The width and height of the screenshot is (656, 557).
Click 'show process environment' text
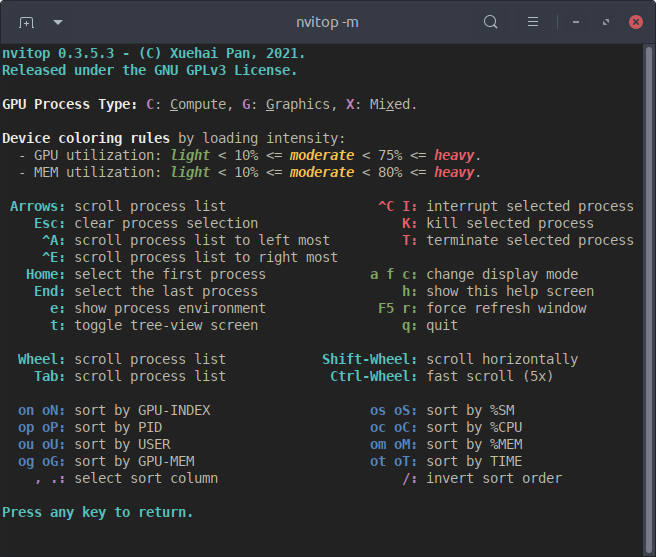pos(170,308)
